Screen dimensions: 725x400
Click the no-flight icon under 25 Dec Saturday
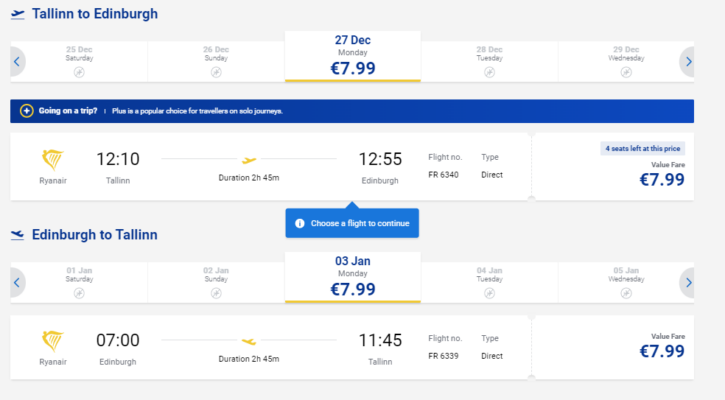coord(79,72)
